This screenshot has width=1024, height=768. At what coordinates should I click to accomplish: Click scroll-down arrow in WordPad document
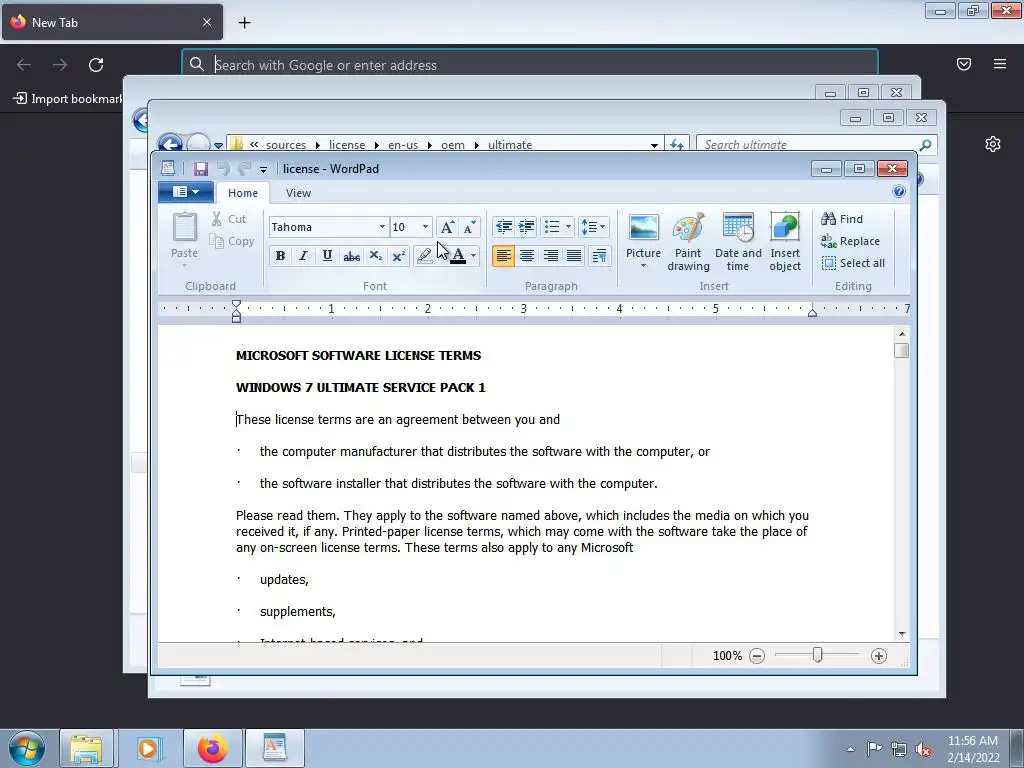[902, 633]
